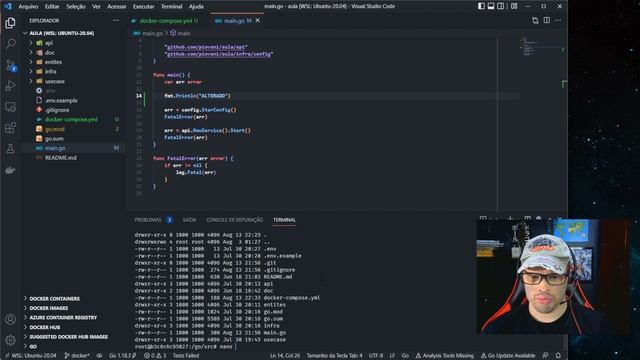The width and height of the screenshot is (640, 360).
Task: Click Tests Failed in status bar
Action: pyautogui.click(x=186, y=356)
